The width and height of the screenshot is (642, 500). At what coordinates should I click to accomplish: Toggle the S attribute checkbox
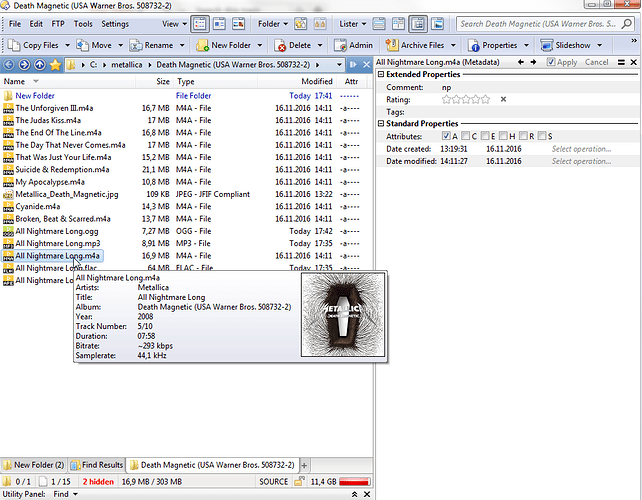[542, 136]
